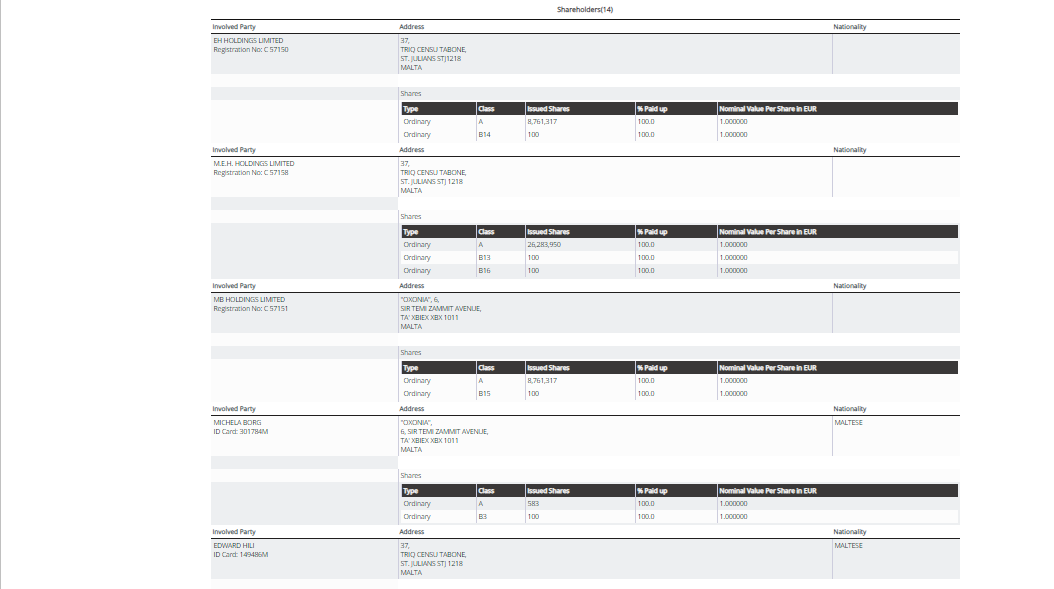This screenshot has height=589, width=1054.
Task: Select Registration No: C 57150 text
Action: (x=251, y=50)
